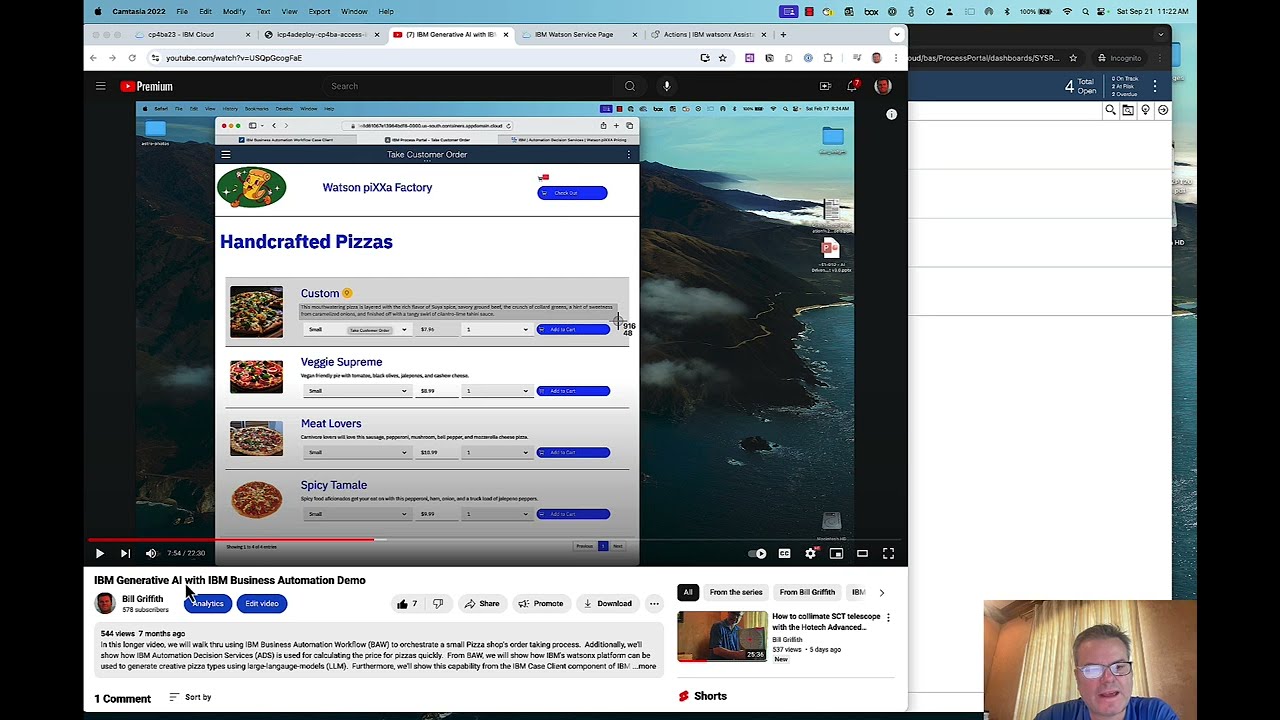Click the Promote button
This screenshot has width=1280, height=720.
coord(541,604)
